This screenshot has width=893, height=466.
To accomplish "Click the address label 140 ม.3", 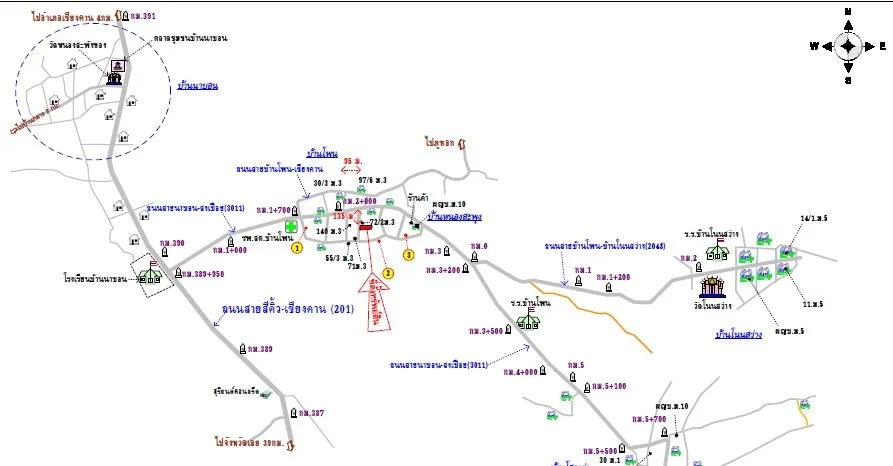I will (329, 231).
